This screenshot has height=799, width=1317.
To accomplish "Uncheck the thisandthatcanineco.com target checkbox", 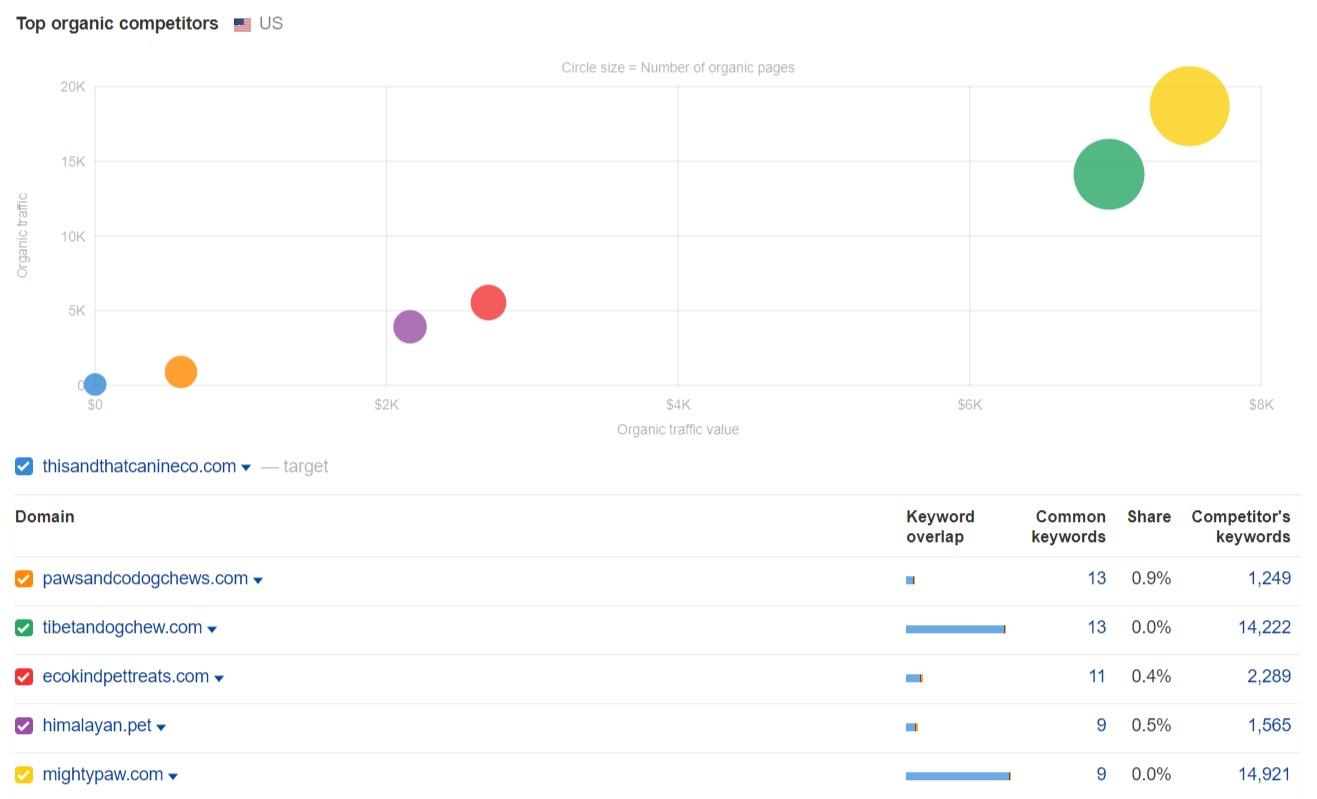I will coord(24,466).
